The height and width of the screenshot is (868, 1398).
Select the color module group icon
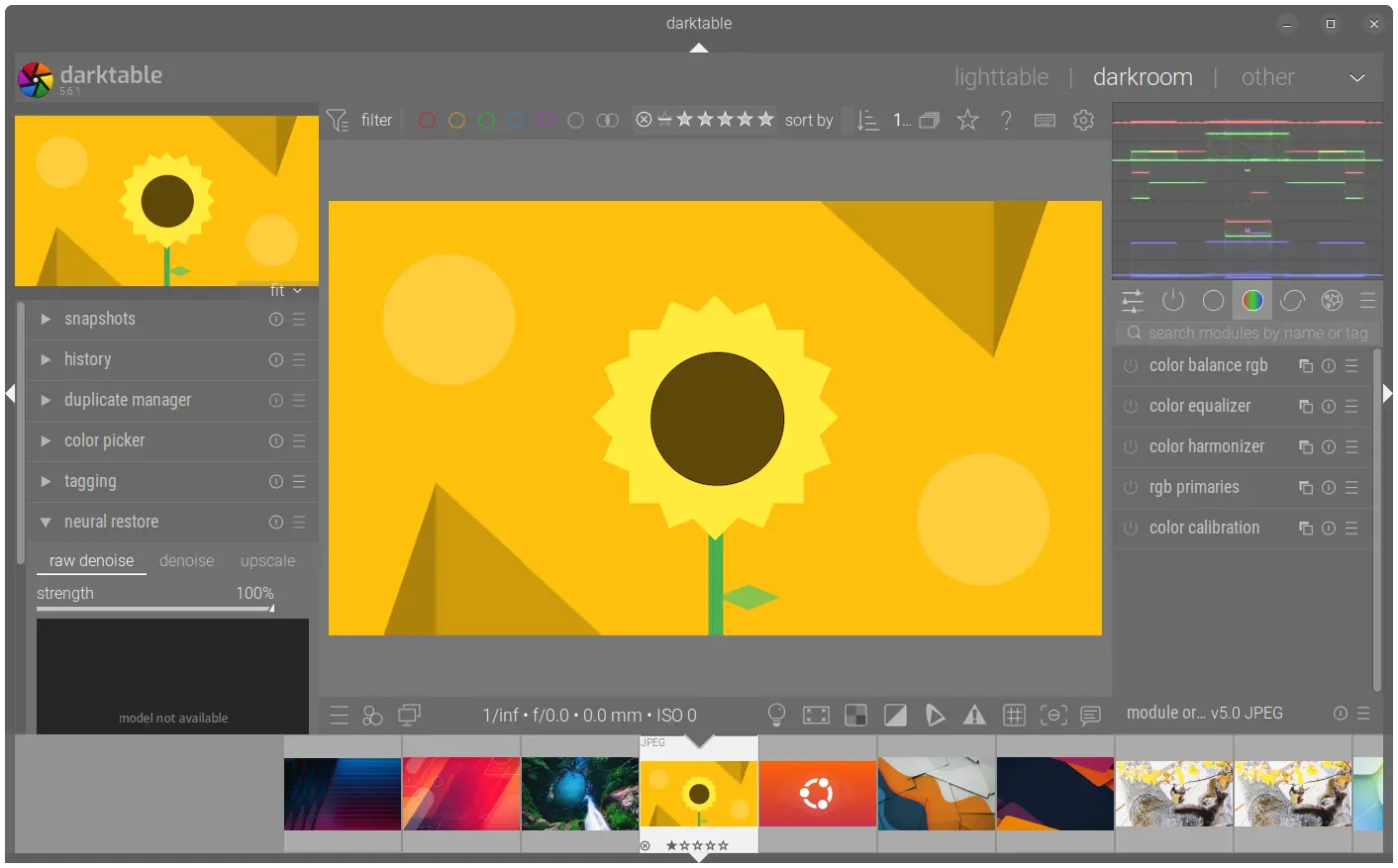point(1252,300)
